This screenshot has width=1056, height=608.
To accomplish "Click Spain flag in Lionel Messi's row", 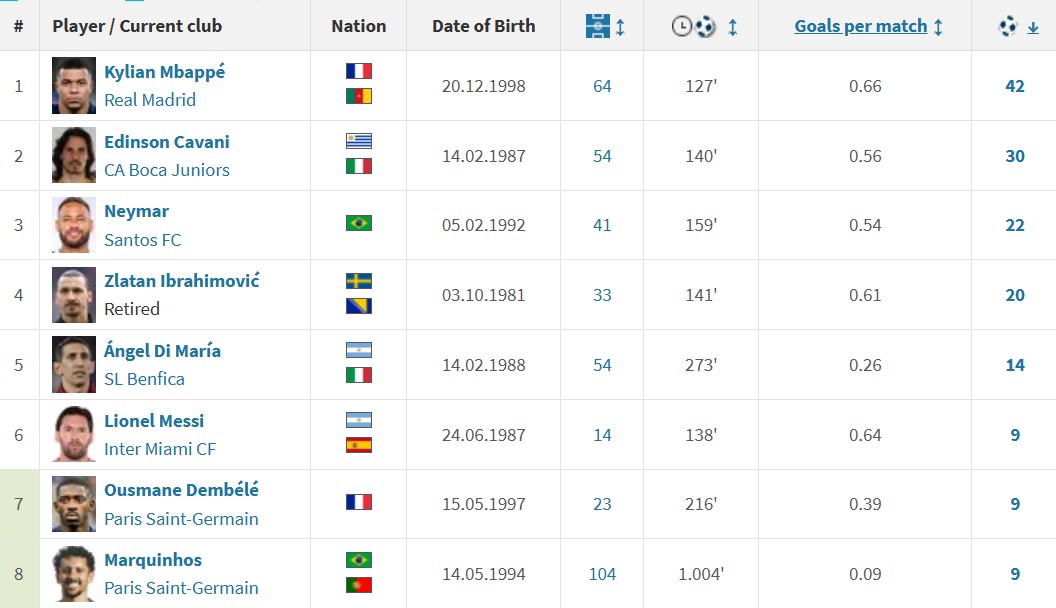I will click(359, 445).
